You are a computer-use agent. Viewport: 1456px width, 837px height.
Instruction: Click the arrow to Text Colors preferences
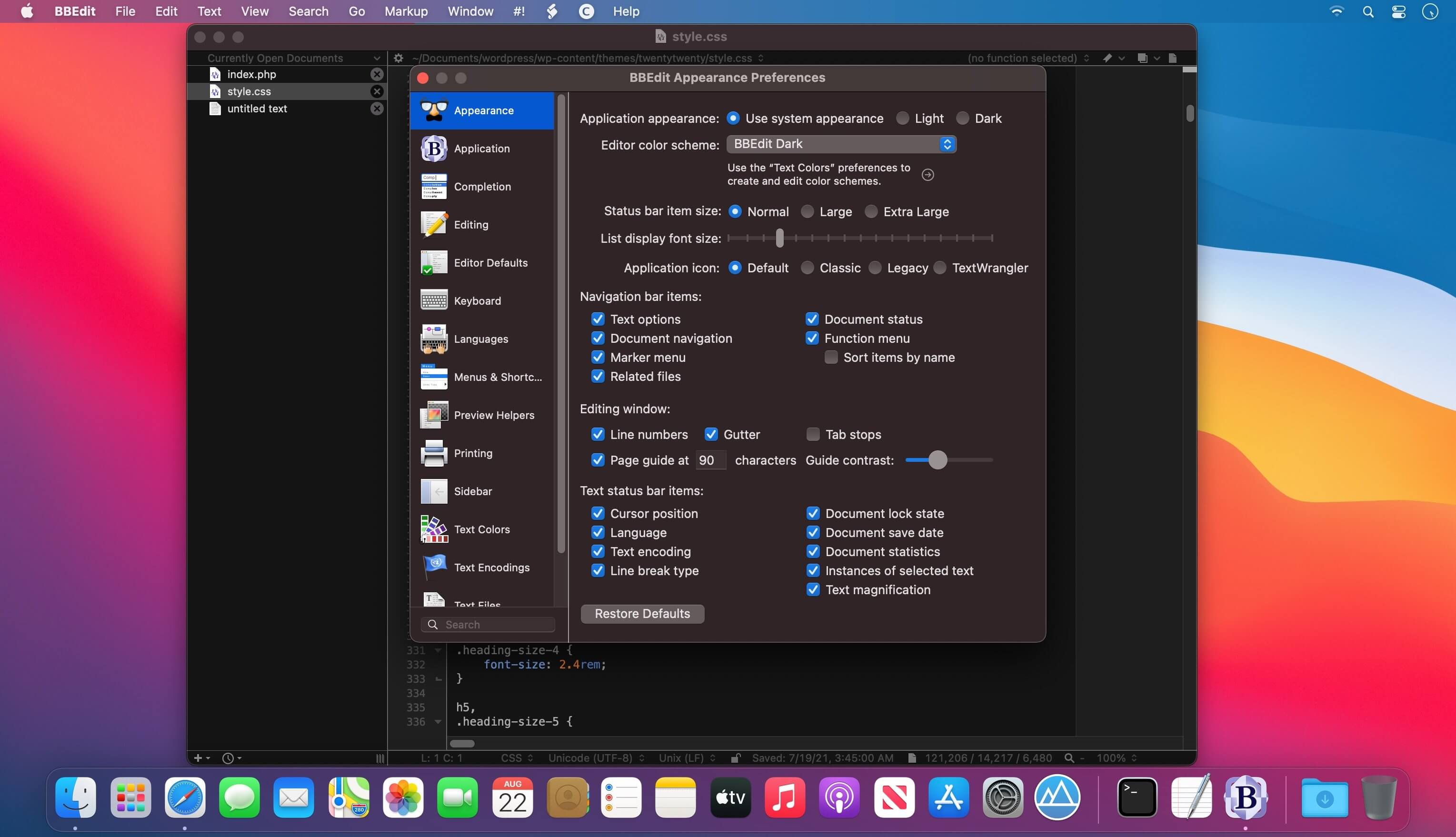927,175
